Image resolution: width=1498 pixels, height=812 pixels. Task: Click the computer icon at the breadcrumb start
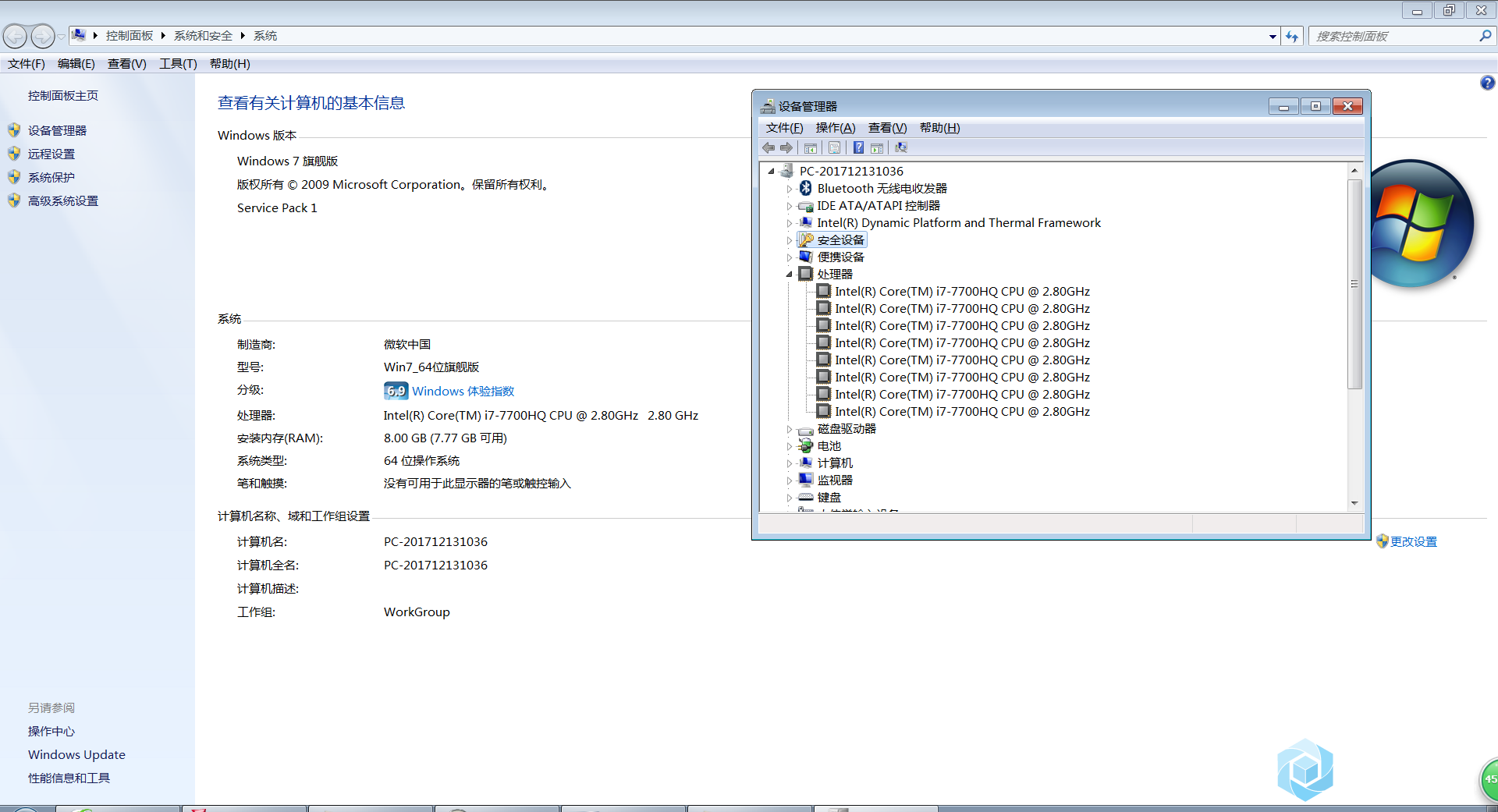point(78,35)
